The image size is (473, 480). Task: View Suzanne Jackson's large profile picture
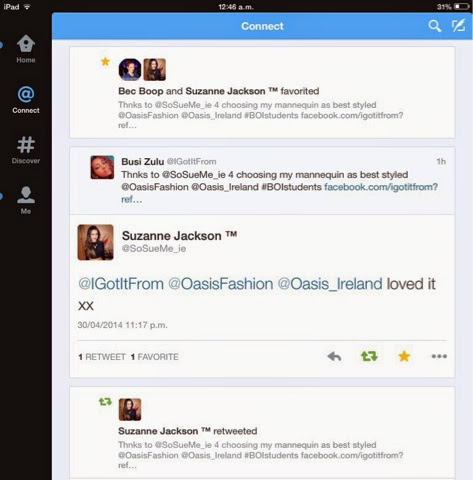pyautogui.click(x=95, y=242)
